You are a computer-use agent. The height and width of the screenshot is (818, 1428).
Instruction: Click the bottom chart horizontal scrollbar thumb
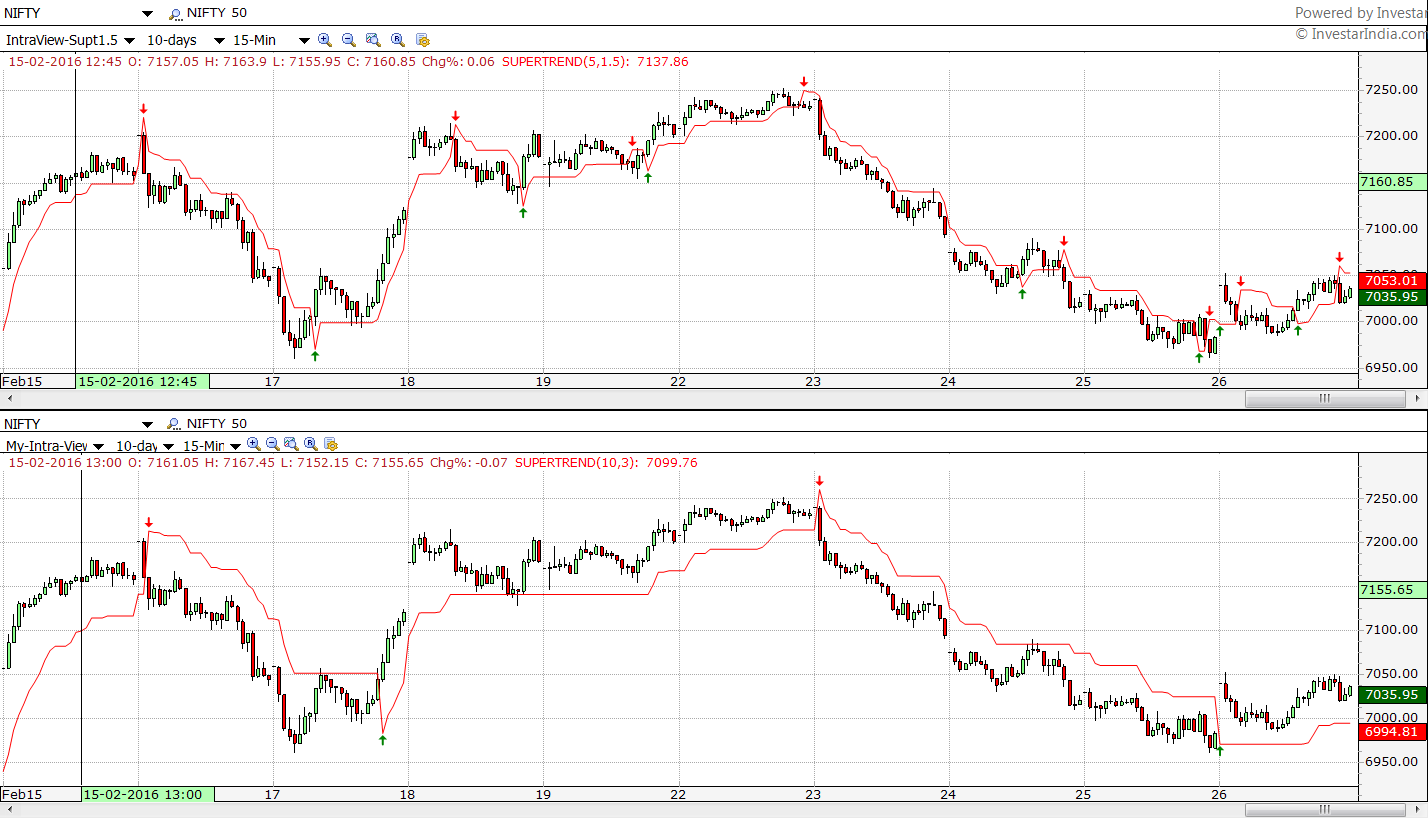coord(1325,809)
